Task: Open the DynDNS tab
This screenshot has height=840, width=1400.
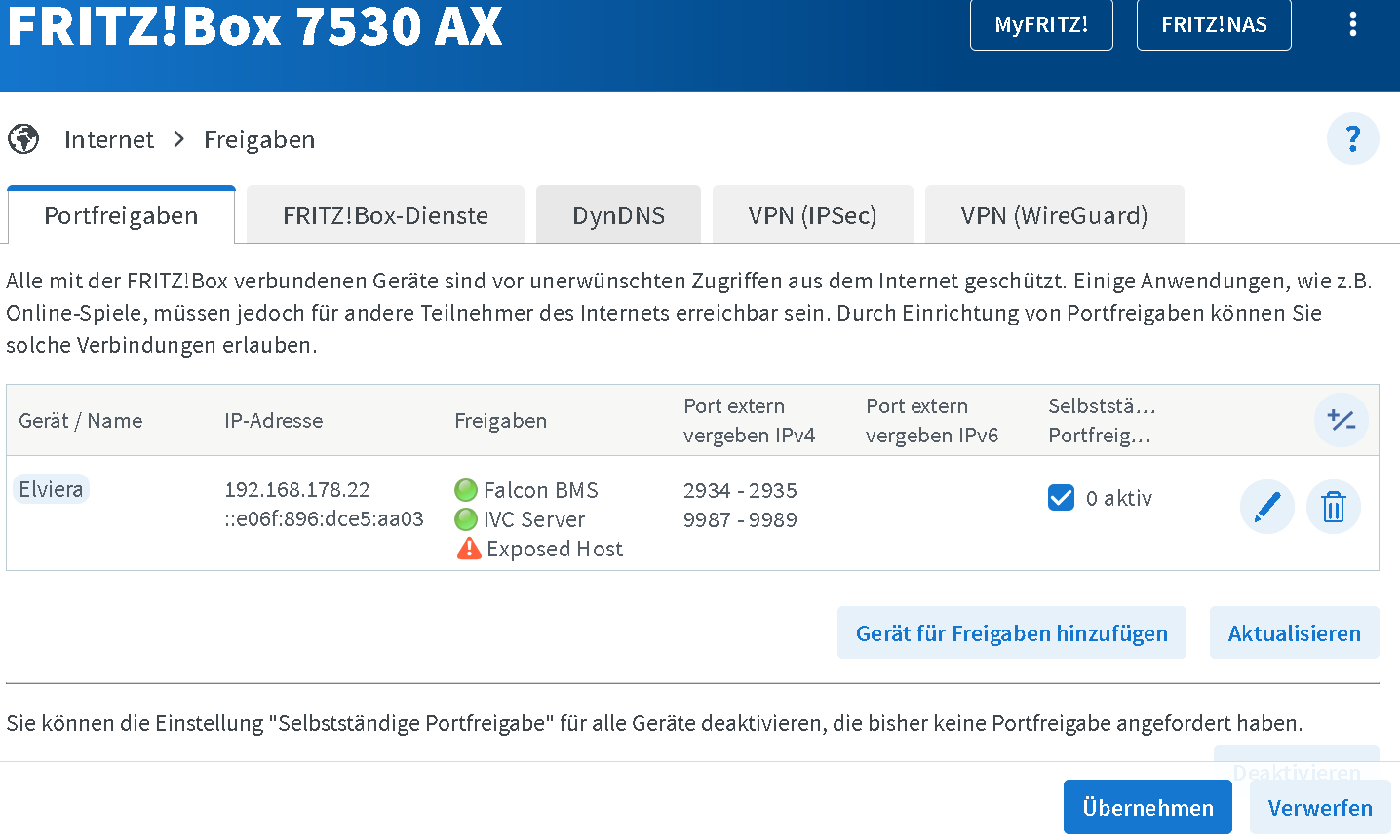Action: click(618, 215)
